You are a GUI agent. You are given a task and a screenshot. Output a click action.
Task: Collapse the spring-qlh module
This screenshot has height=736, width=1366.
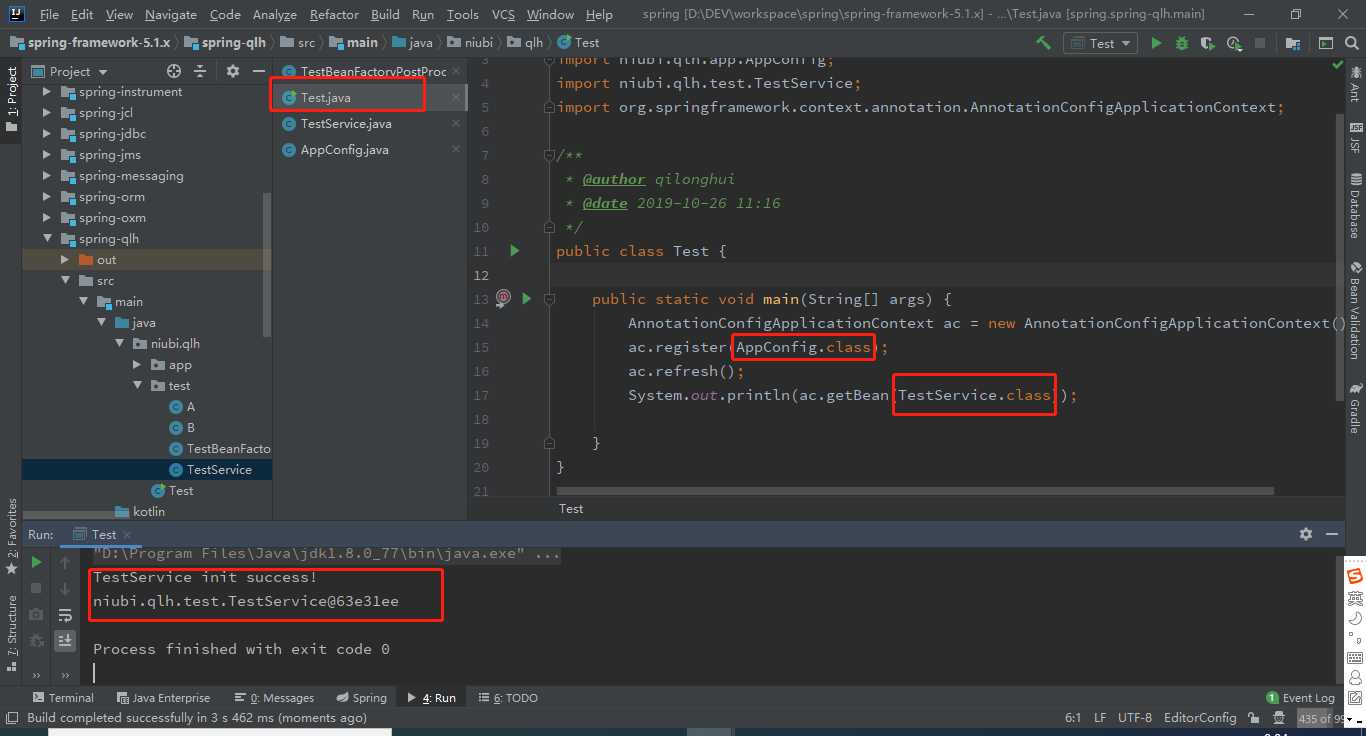coord(47,239)
